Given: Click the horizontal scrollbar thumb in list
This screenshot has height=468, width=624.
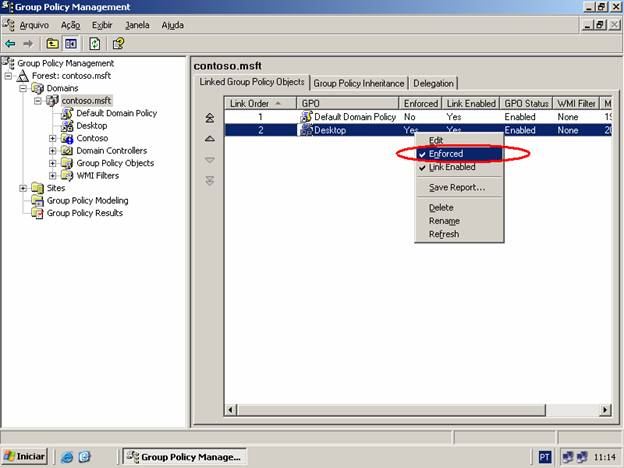Looking at the screenshot, I should pyautogui.click(x=392, y=410).
